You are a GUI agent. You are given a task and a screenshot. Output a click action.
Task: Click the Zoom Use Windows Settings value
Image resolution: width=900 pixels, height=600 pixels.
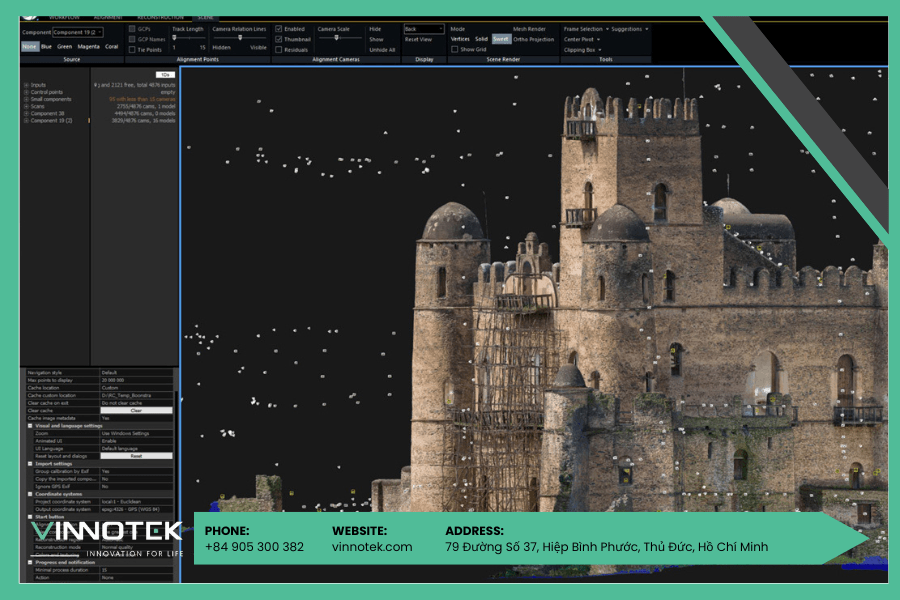[136, 433]
